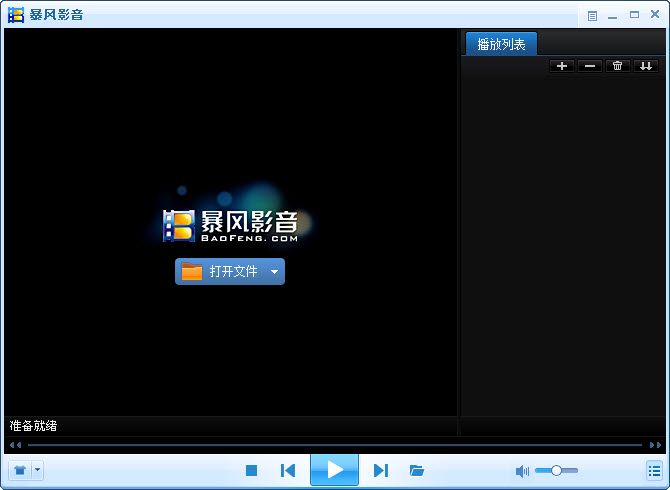Click the volume slider handle
Image resolution: width=670 pixels, height=490 pixels.
557,470
